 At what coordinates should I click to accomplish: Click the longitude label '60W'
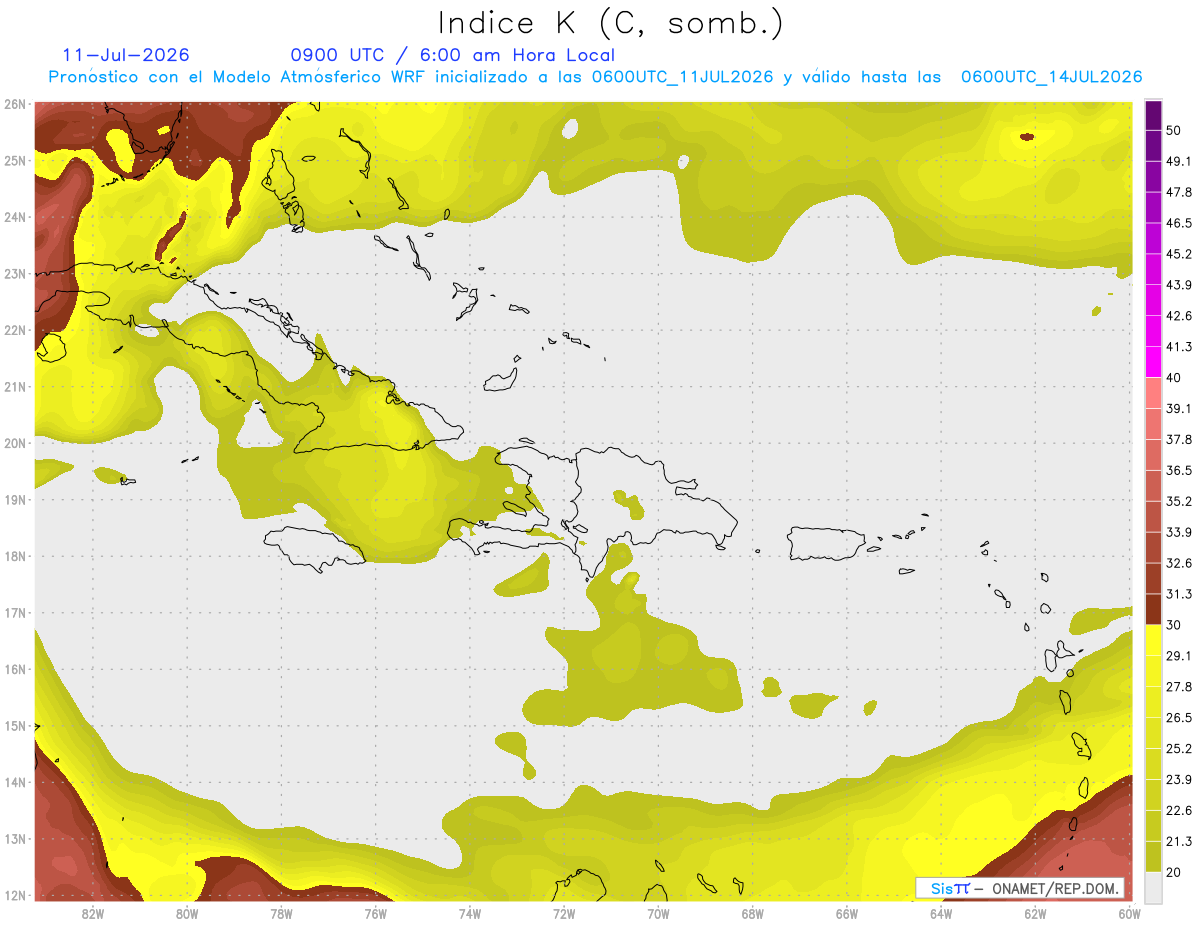tap(1129, 914)
